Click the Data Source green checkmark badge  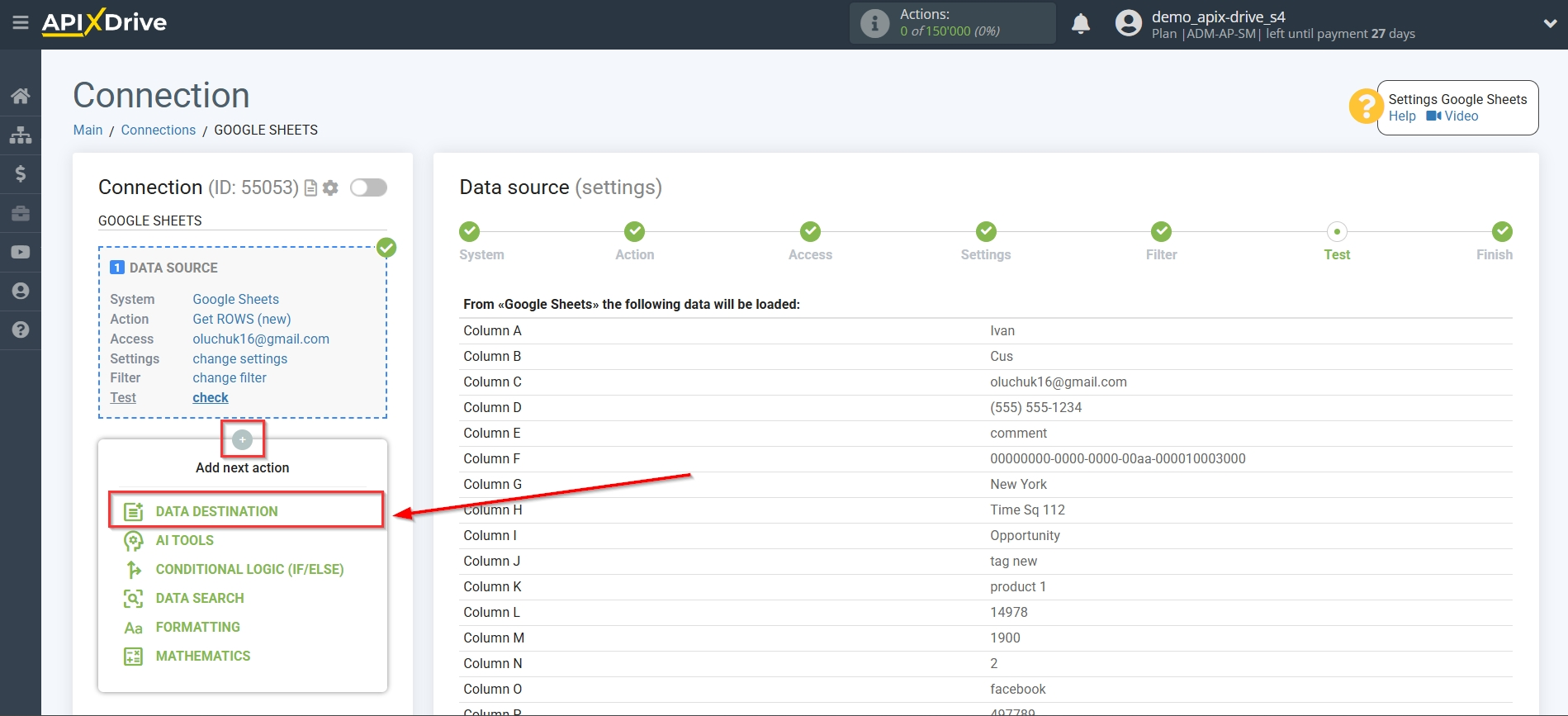tap(386, 248)
